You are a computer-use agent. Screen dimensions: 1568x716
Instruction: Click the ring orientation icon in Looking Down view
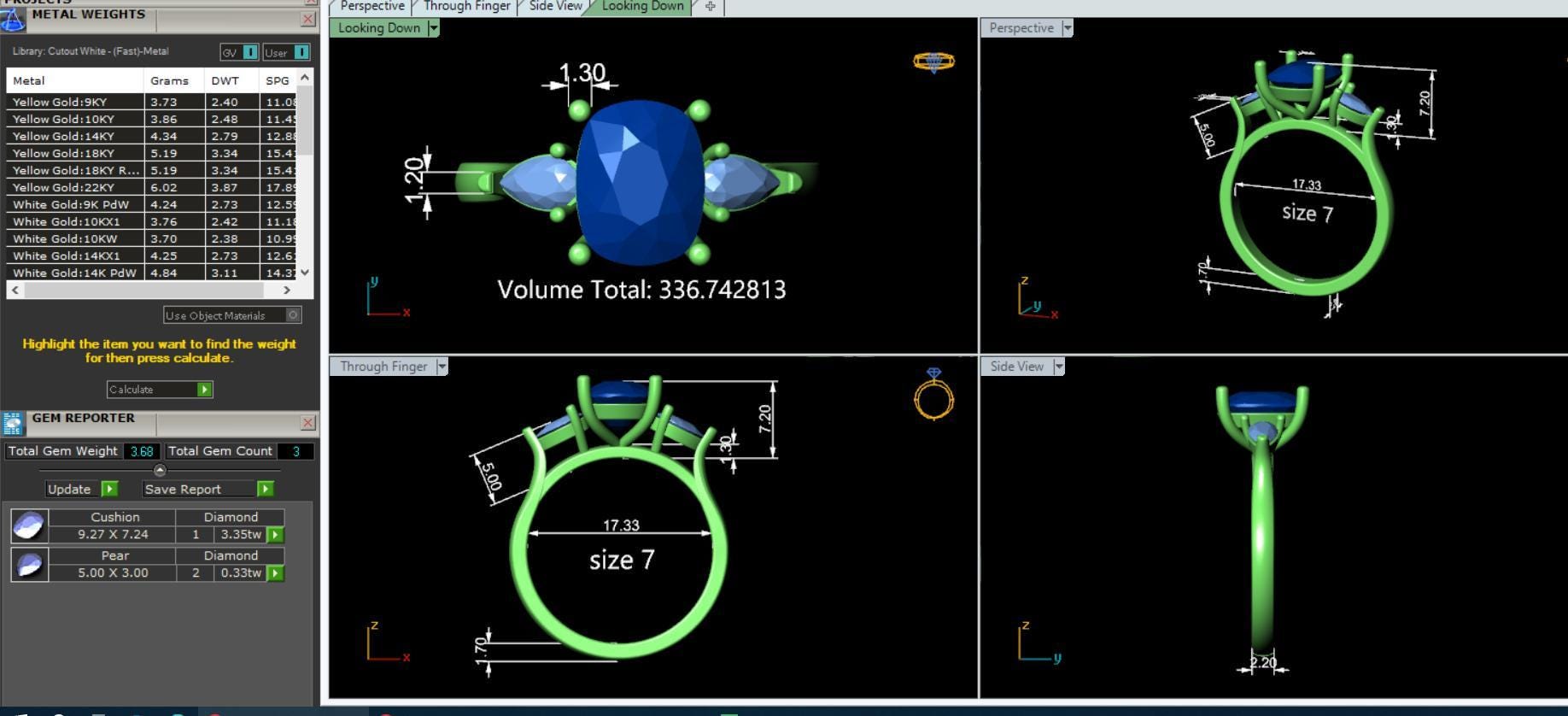pyautogui.click(x=933, y=62)
